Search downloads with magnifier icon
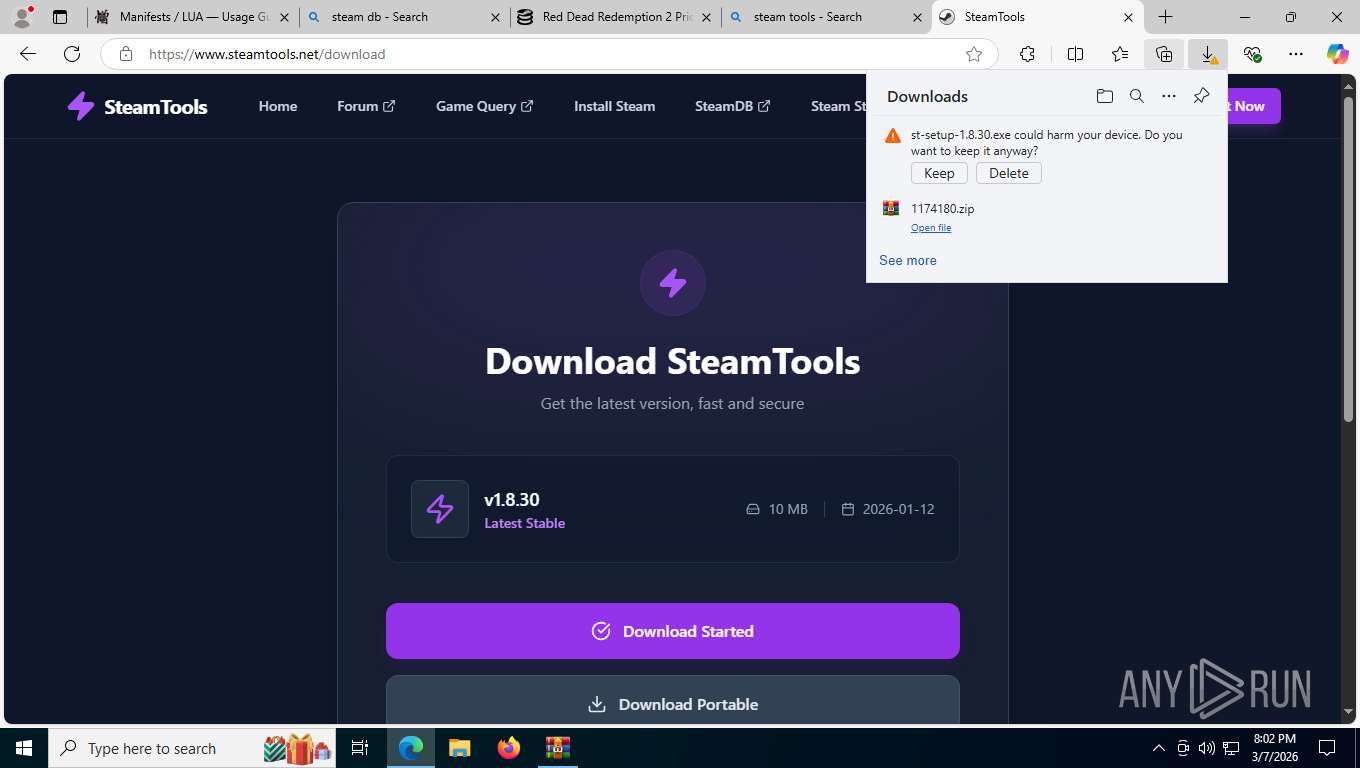This screenshot has width=1360, height=768. (1137, 96)
